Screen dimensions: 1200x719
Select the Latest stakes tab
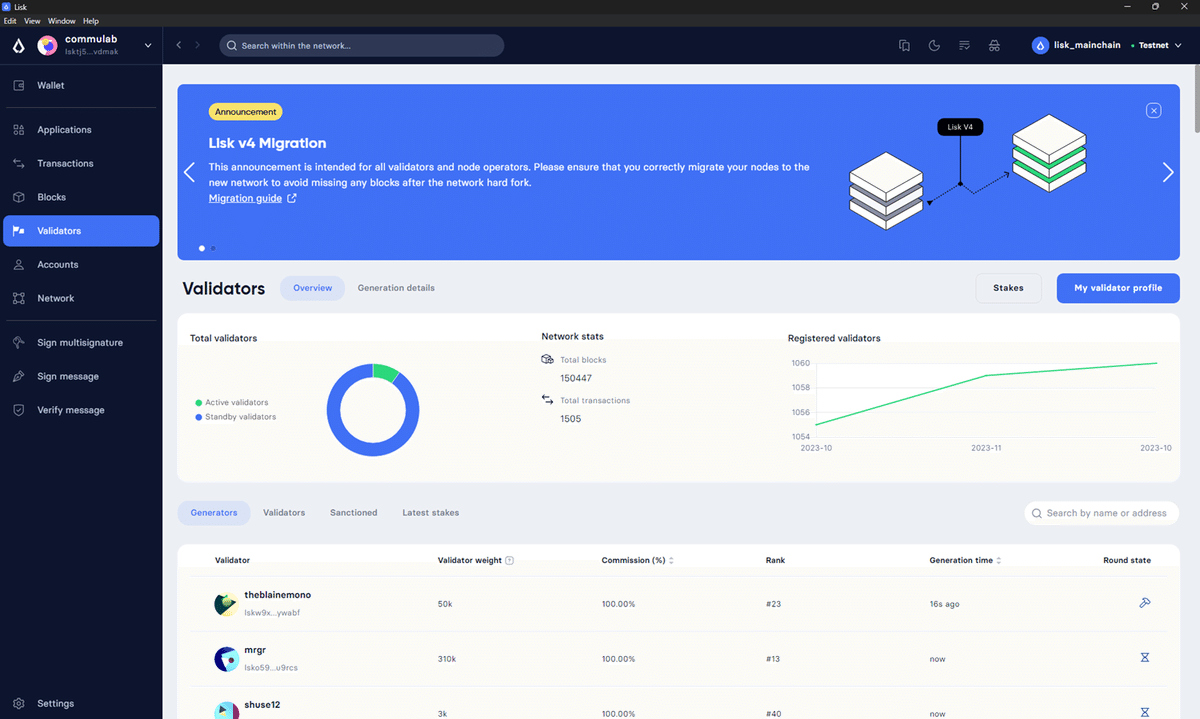pos(431,513)
